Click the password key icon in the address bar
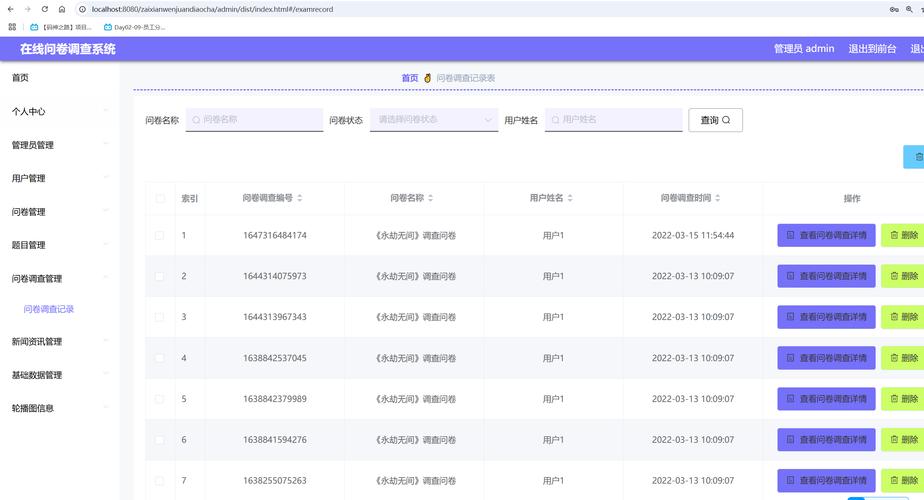The image size is (924, 500). pos(894,9)
